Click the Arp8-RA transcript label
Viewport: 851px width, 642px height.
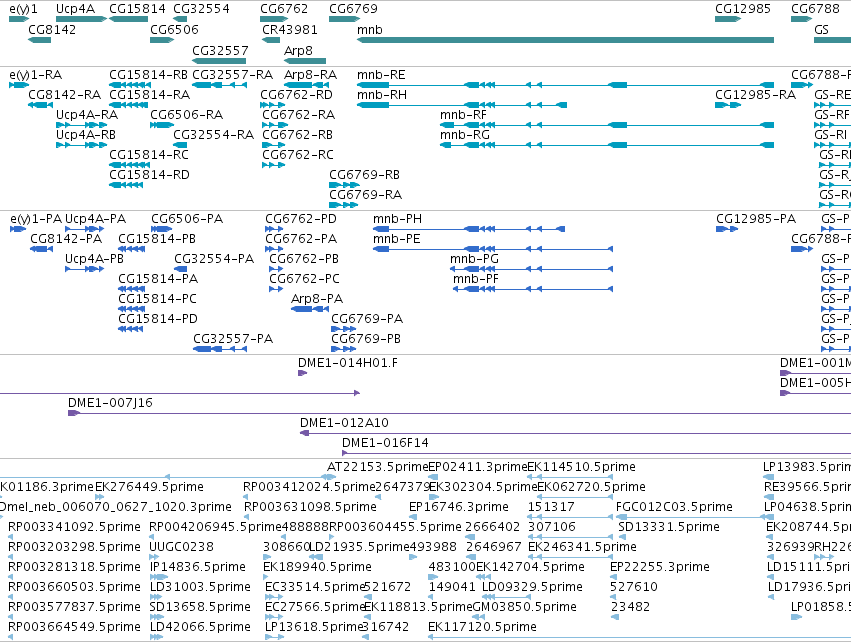(310, 75)
